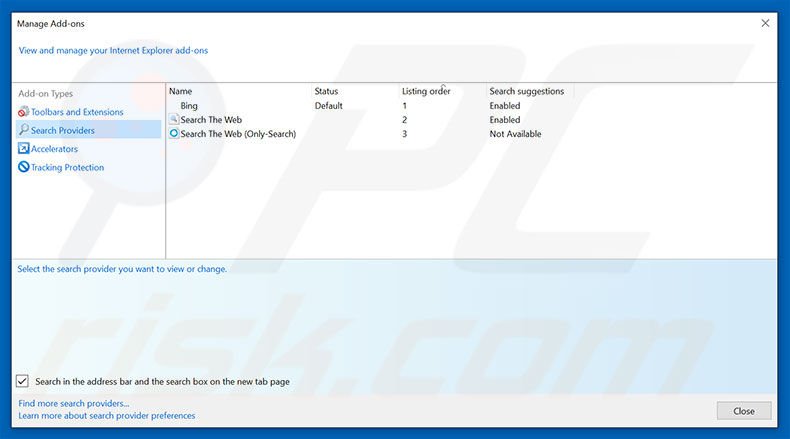
Task: Click Enabled suggestions in Bing row
Action: click(x=505, y=105)
